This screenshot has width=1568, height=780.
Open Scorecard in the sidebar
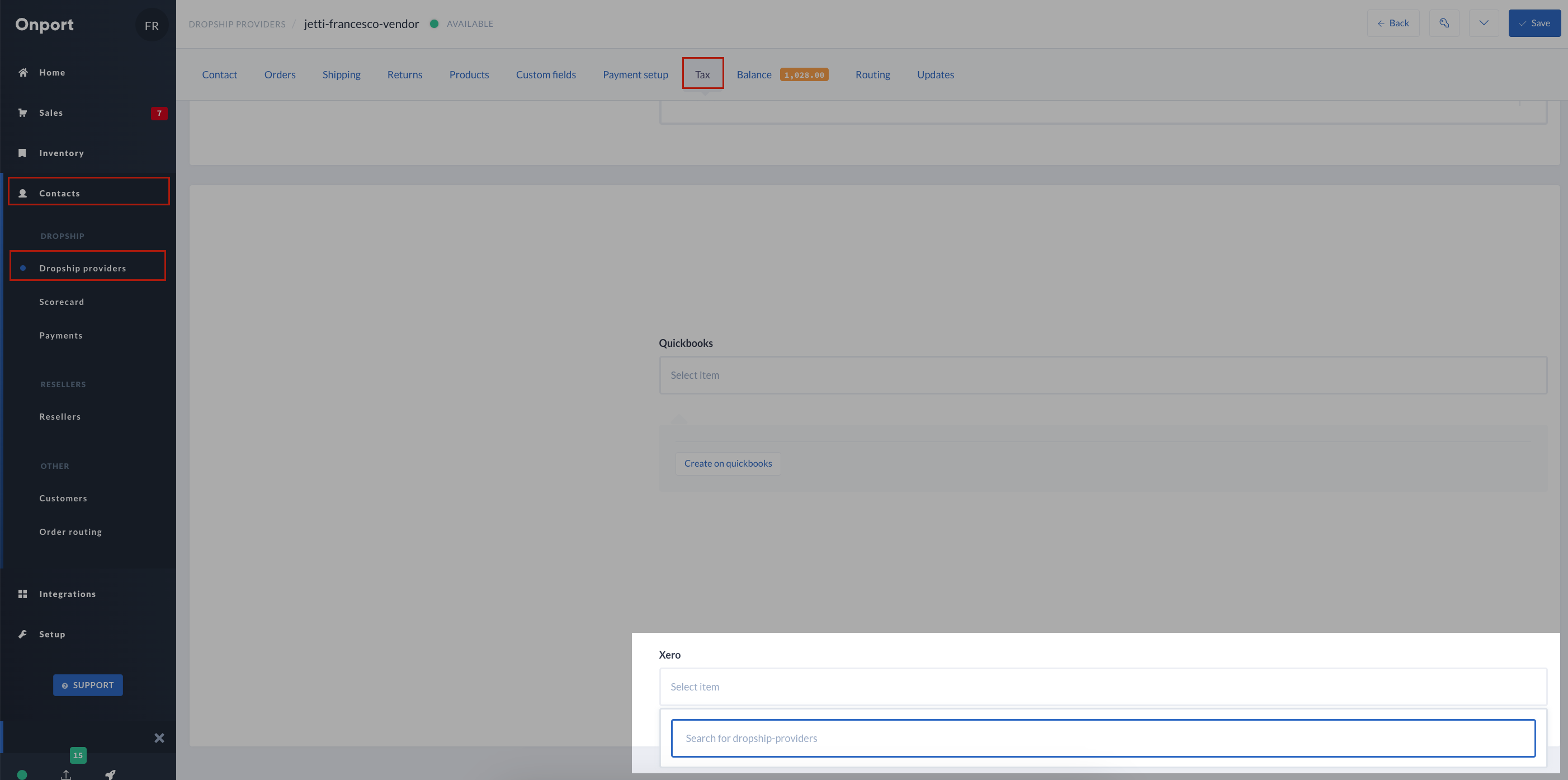[x=62, y=302]
